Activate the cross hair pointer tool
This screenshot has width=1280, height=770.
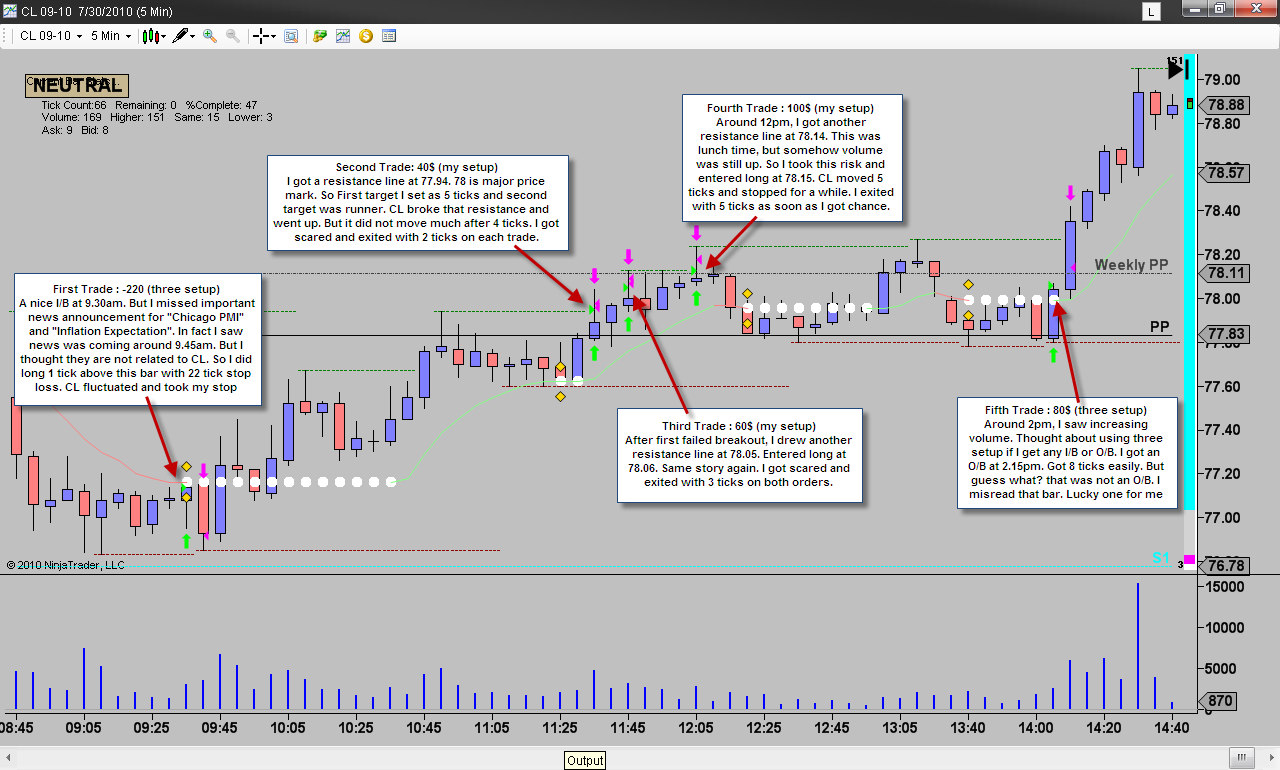[x=261, y=36]
